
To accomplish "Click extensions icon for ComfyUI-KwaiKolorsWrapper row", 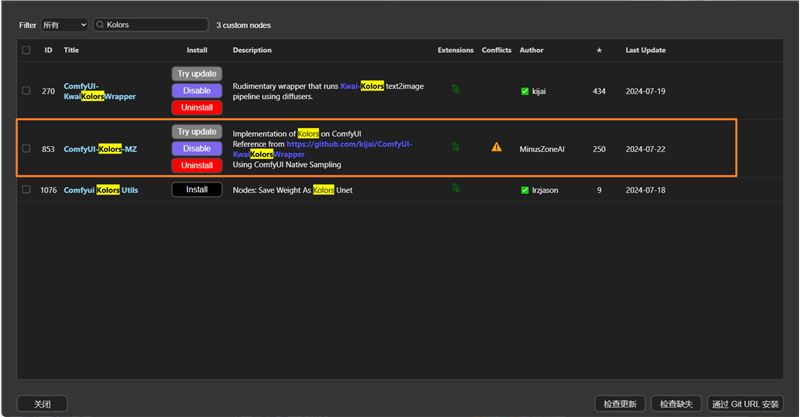I will [x=456, y=89].
